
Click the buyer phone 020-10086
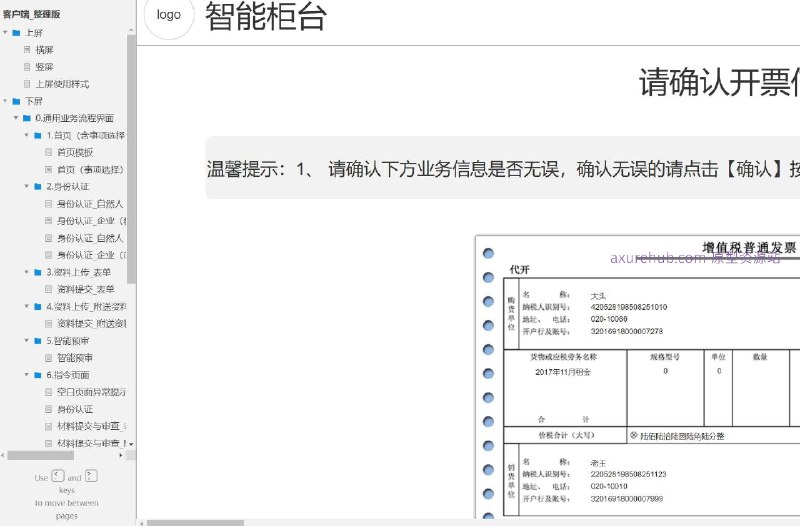[x=609, y=319]
